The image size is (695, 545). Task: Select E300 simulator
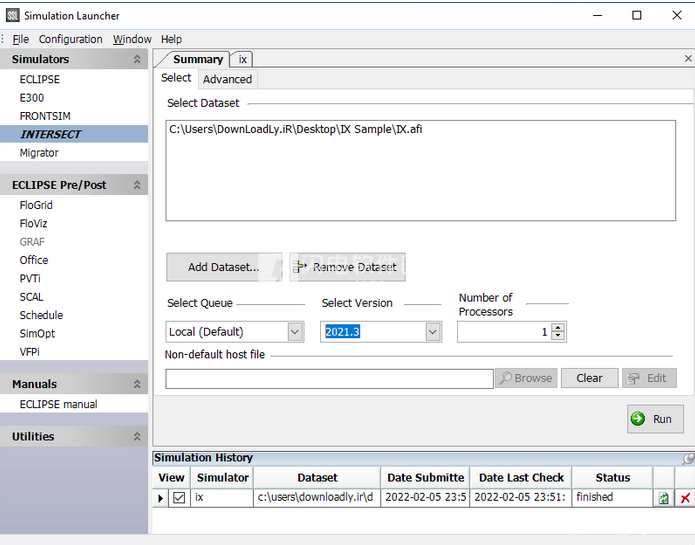click(x=31, y=98)
